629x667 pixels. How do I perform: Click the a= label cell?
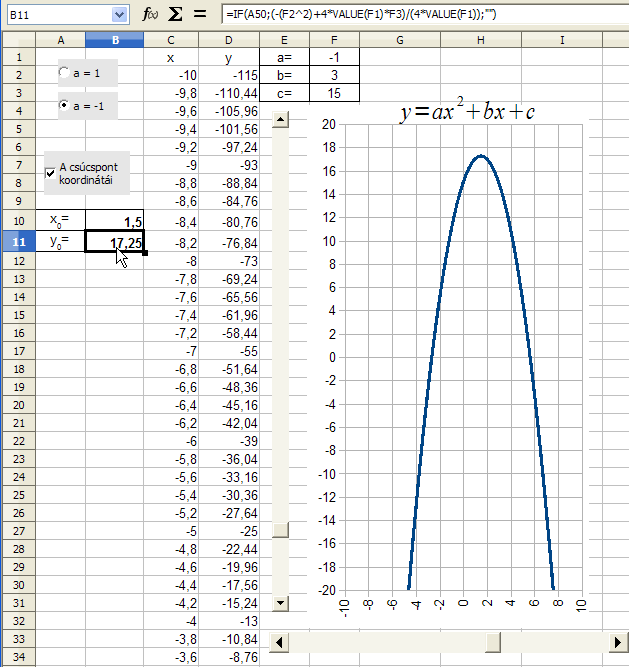284,57
